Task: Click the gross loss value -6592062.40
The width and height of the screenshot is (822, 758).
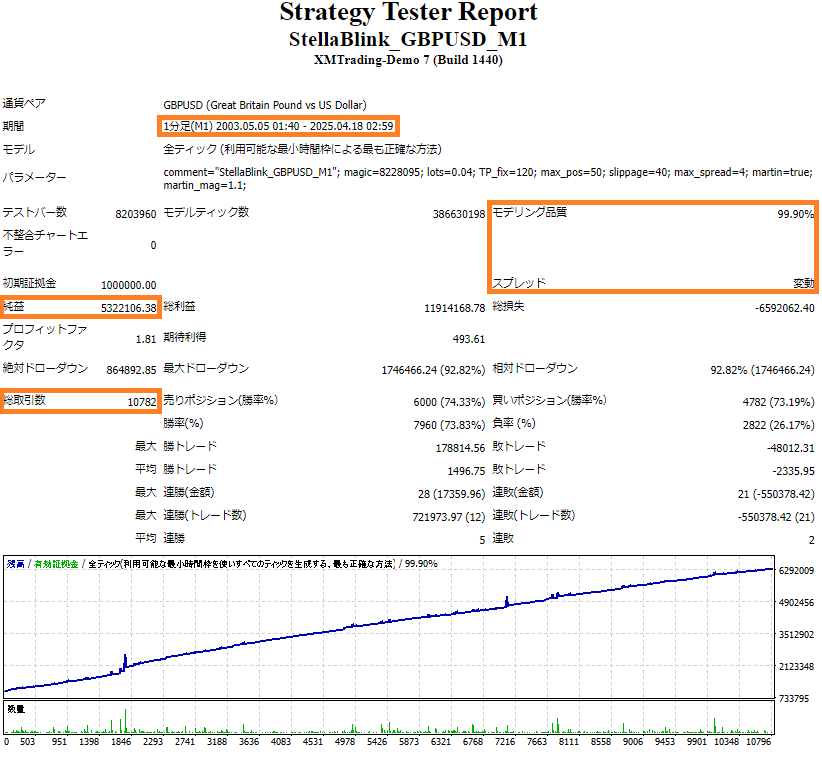Action: pos(784,308)
